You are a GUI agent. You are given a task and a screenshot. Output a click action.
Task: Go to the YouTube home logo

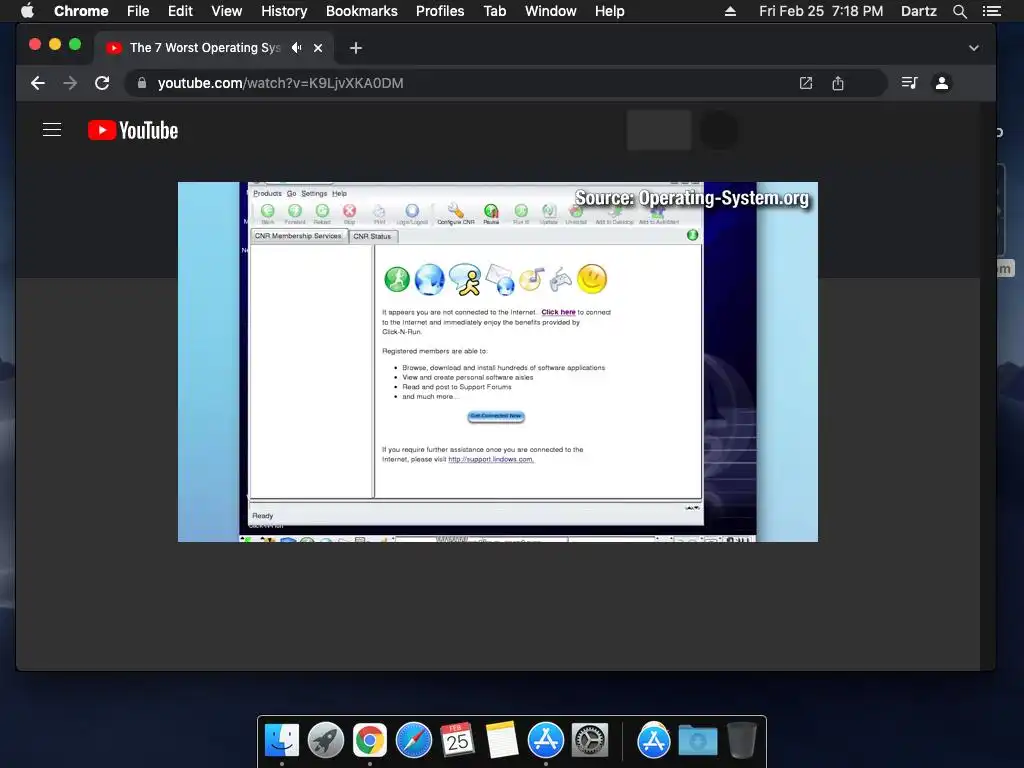click(133, 130)
